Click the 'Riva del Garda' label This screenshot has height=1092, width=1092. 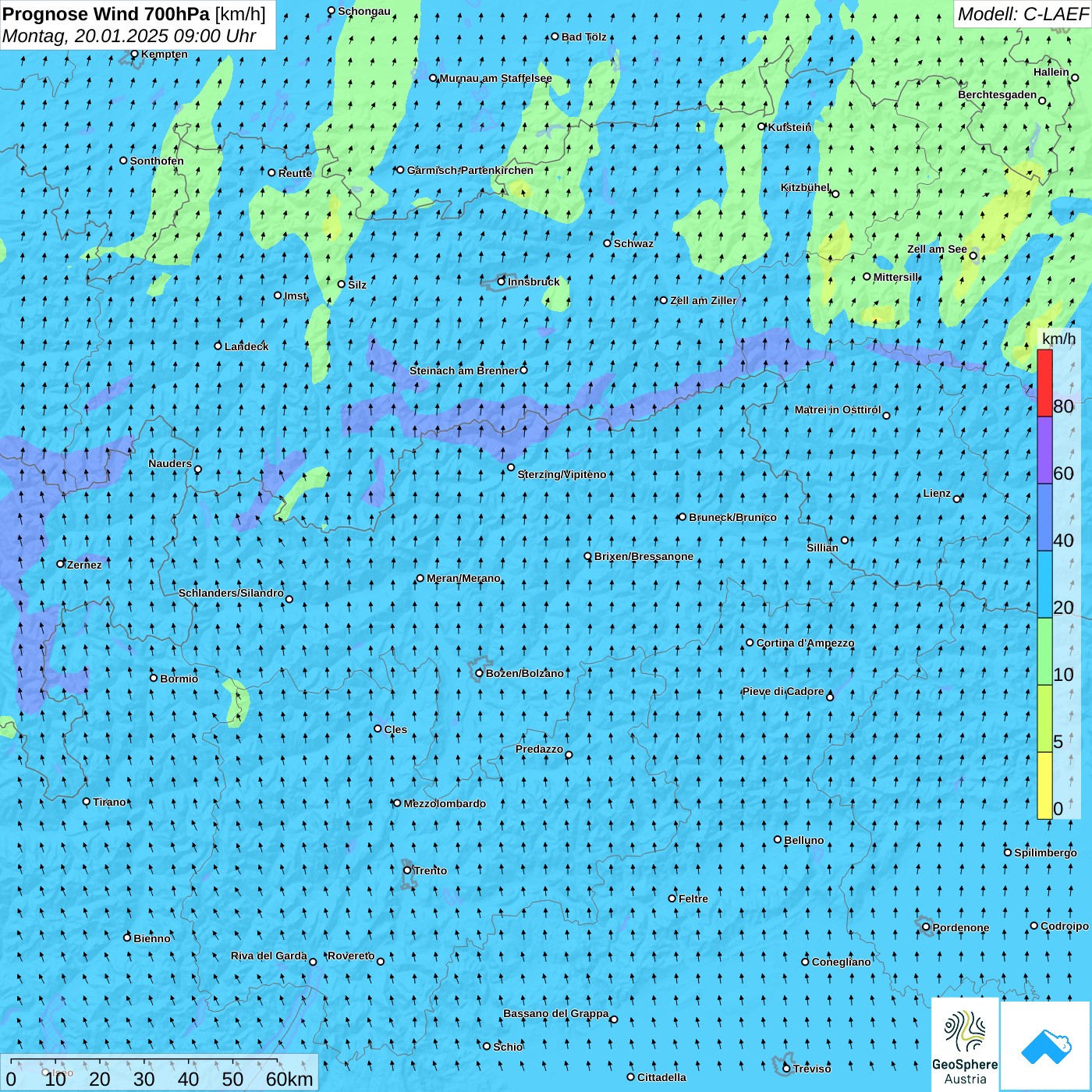[x=269, y=956]
